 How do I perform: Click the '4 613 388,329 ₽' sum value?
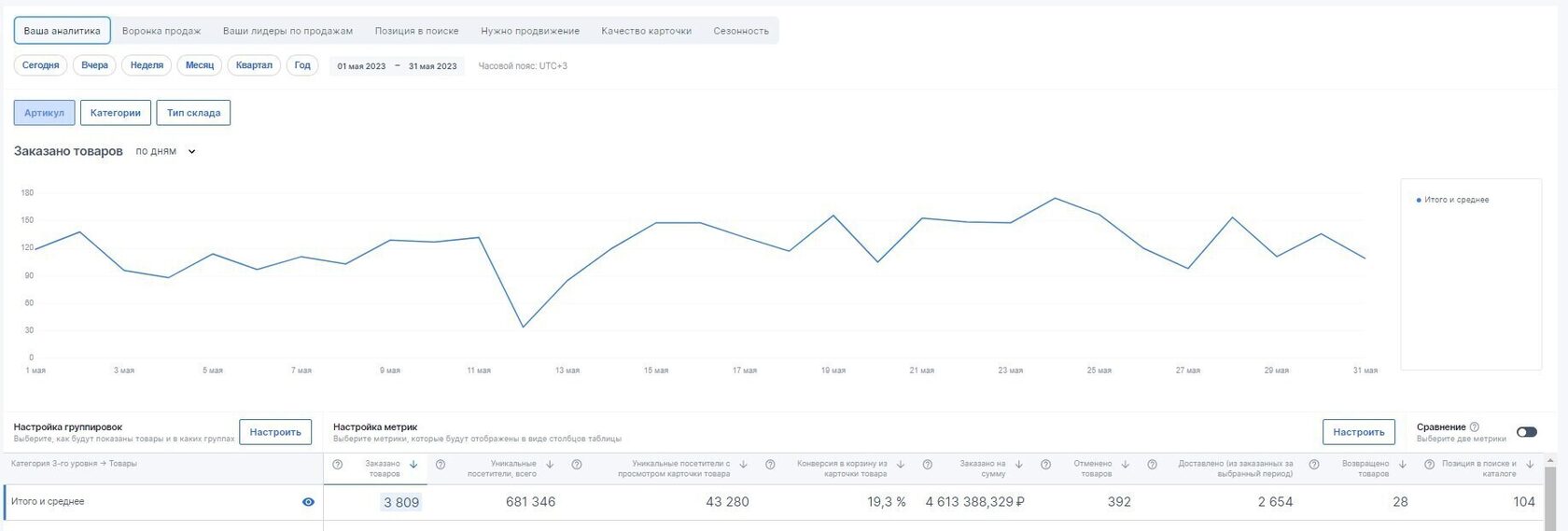(x=975, y=502)
